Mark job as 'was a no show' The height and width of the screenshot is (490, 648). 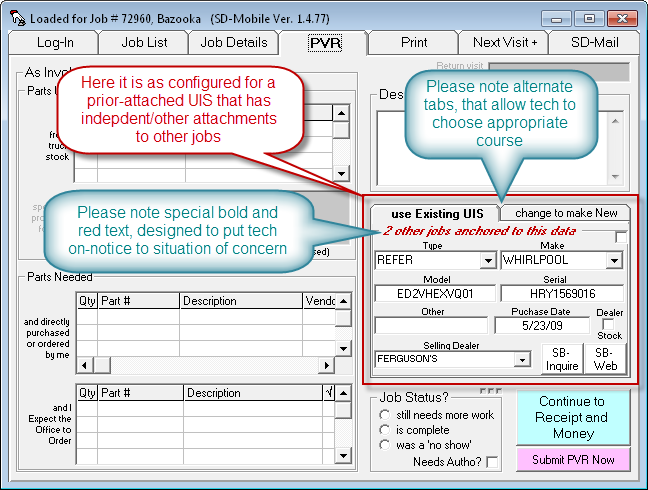[x=386, y=445]
